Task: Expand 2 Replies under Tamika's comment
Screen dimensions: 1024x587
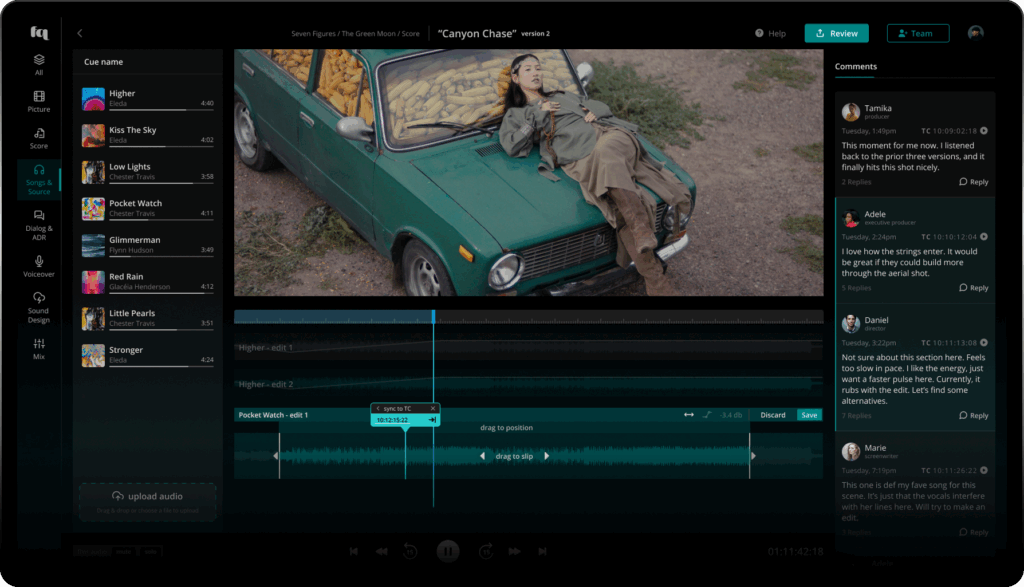Action: pos(857,182)
